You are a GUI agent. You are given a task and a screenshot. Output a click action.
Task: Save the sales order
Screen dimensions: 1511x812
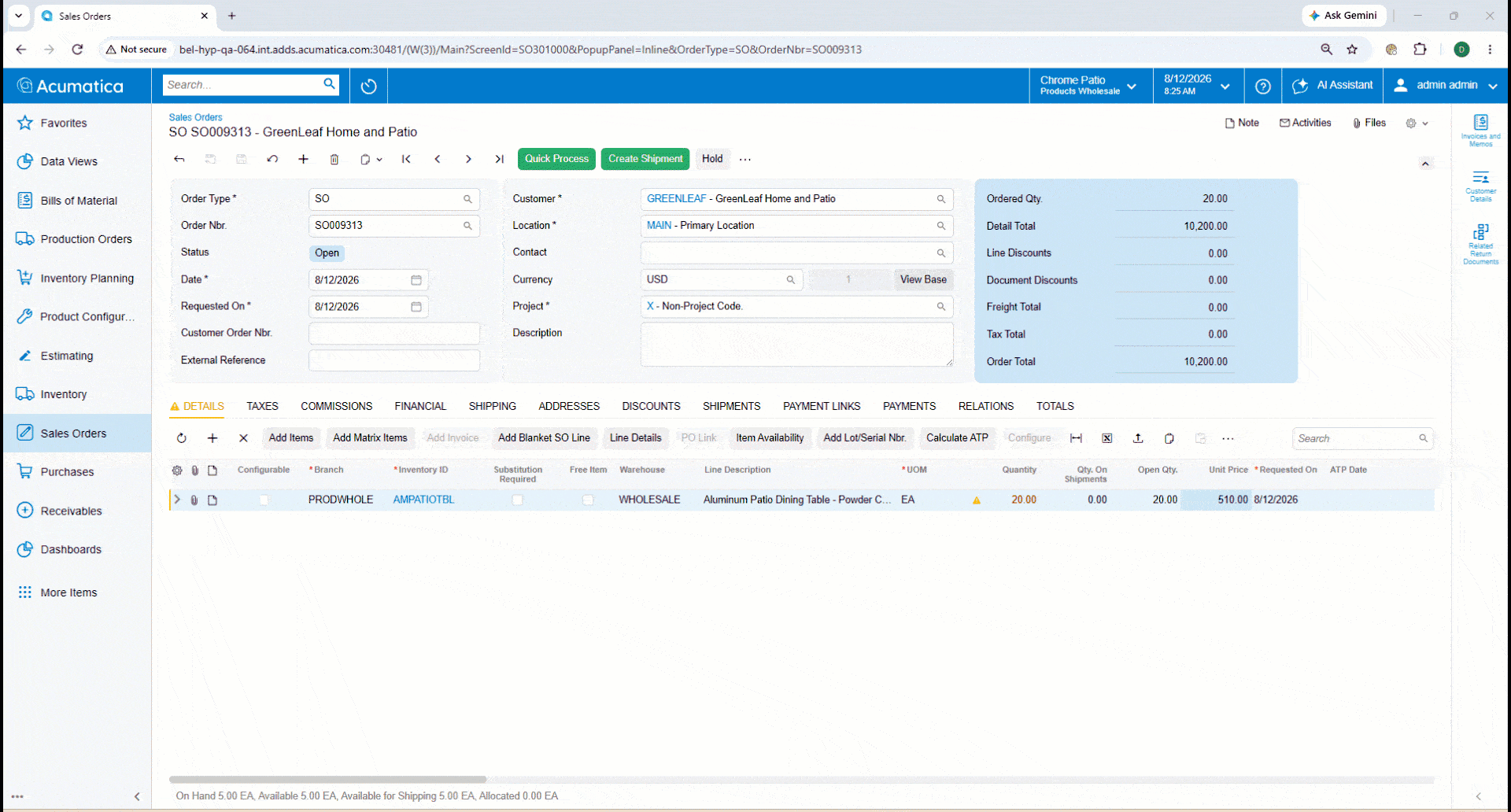(242, 159)
